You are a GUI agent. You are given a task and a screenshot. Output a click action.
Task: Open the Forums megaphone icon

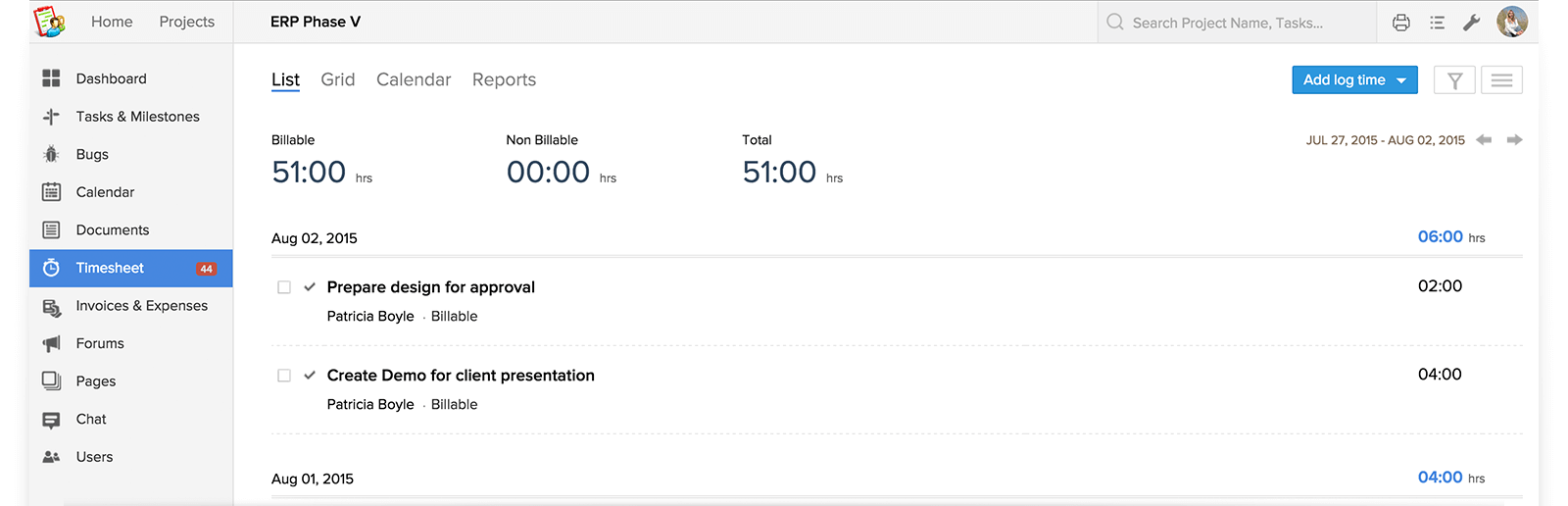pyautogui.click(x=51, y=343)
